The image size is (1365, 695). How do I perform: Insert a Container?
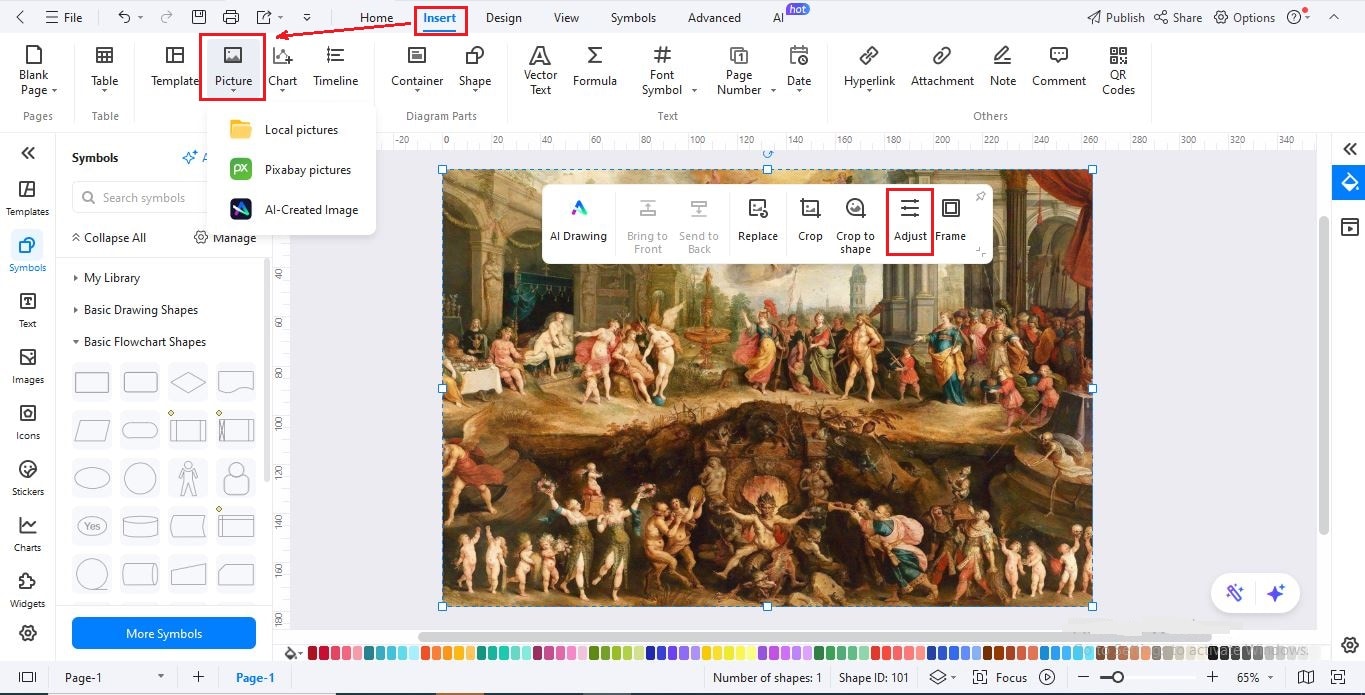tap(417, 67)
